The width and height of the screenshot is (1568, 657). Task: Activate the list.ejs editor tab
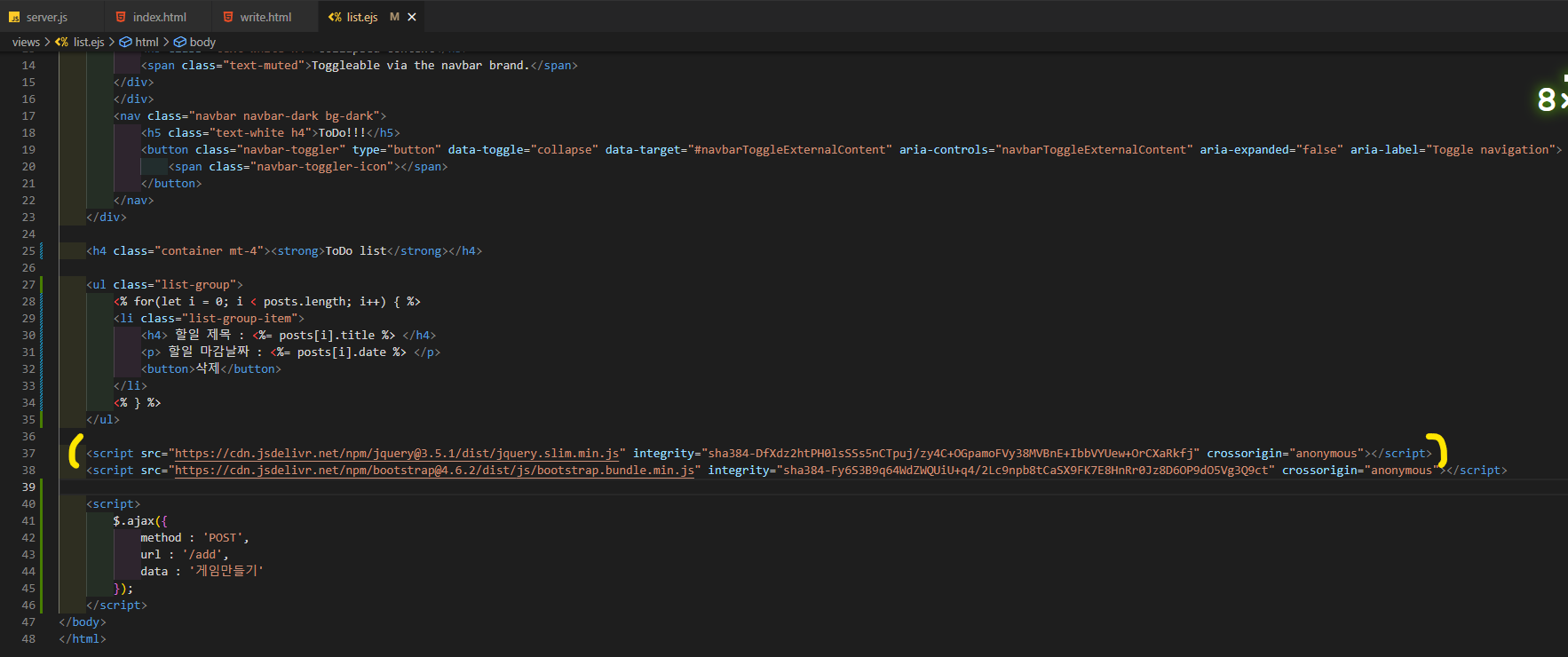(x=361, y=17)
